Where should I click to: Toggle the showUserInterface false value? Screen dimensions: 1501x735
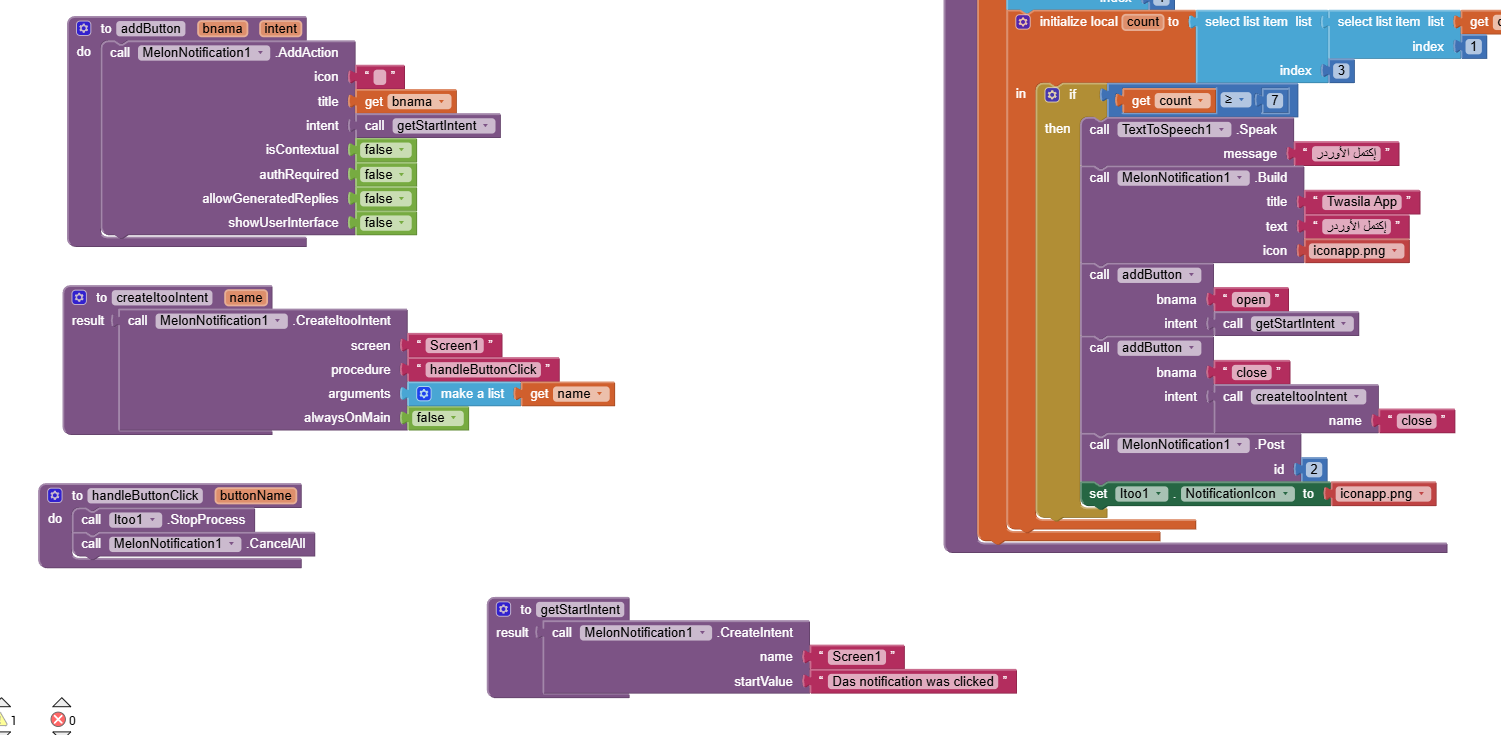385,223
